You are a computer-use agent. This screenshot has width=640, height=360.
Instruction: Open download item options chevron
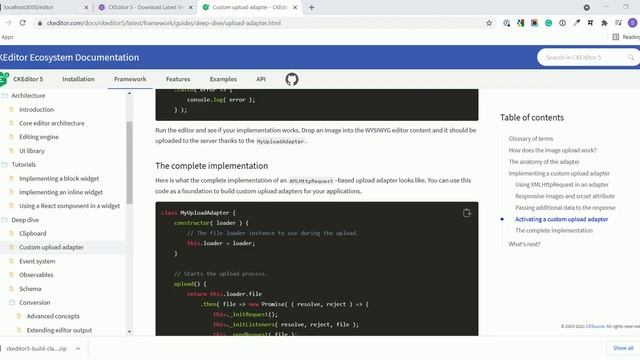pos(78,349)
